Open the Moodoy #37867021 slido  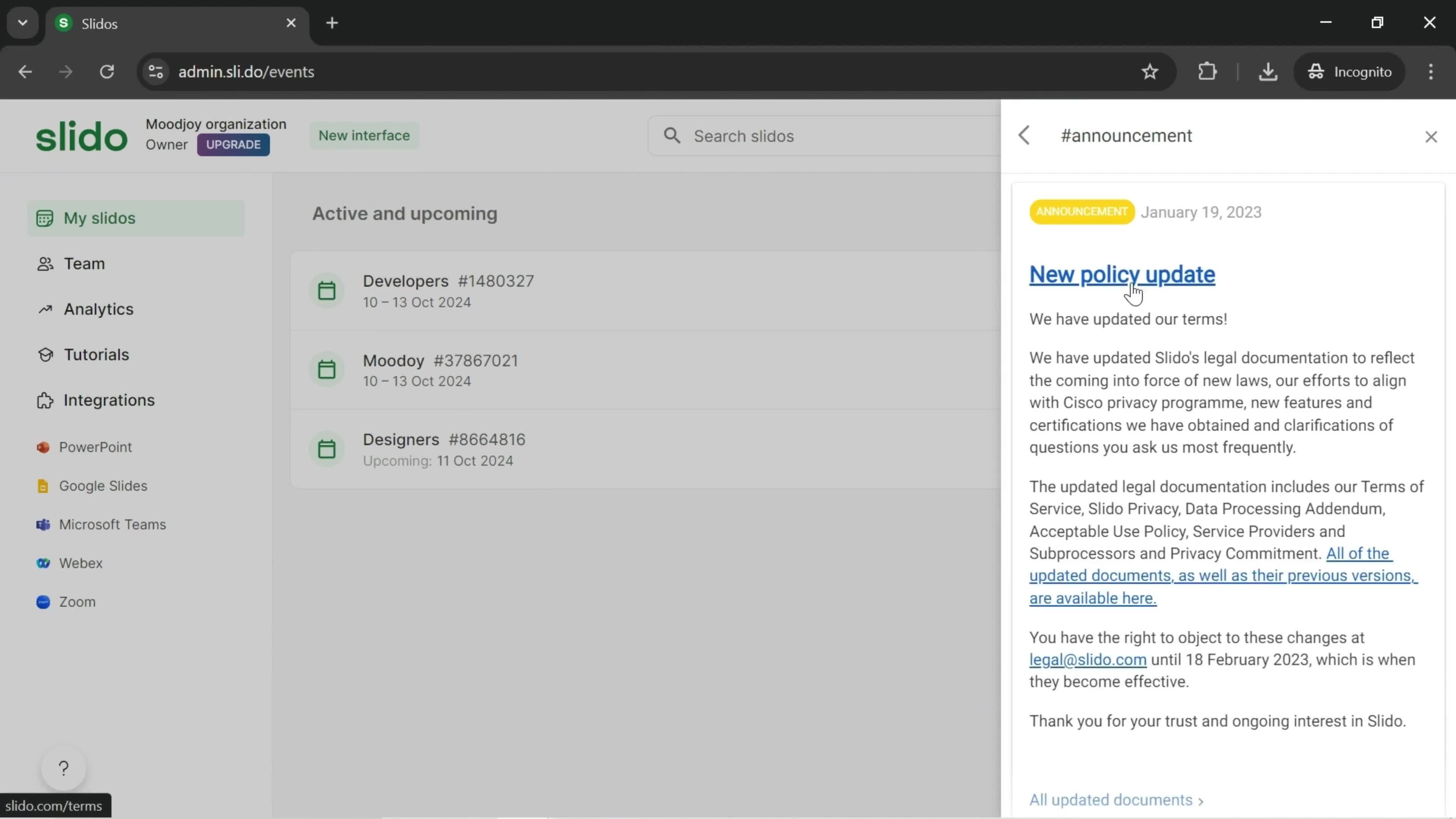645,370
